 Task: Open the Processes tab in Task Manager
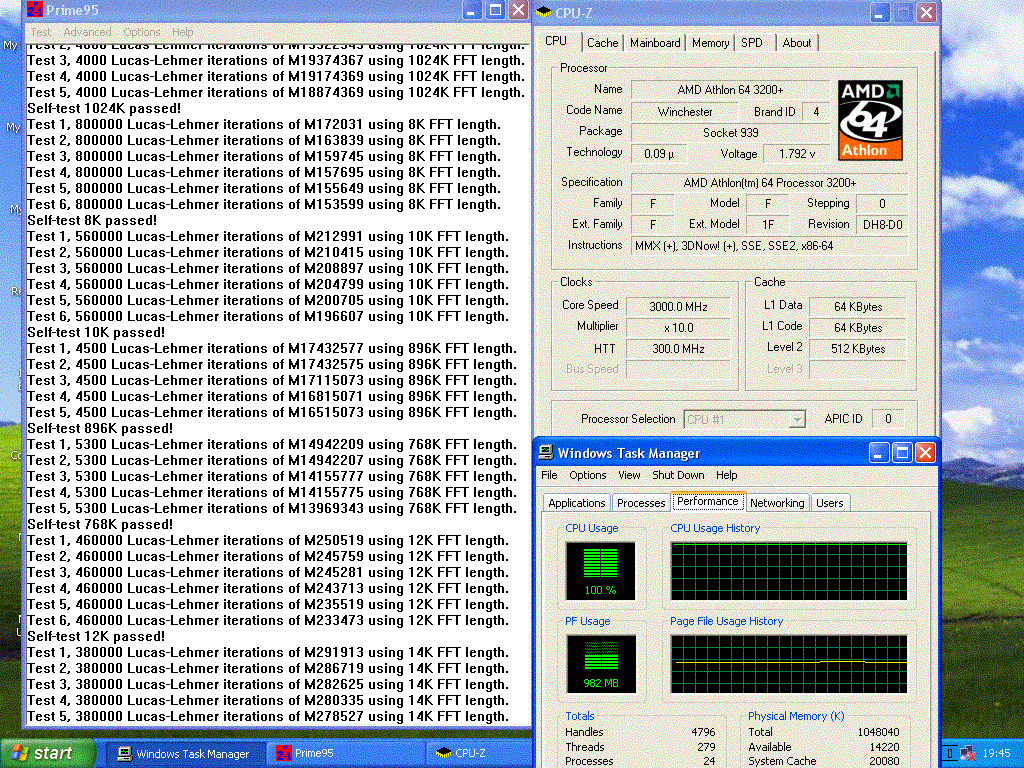[x=640, y=503]
